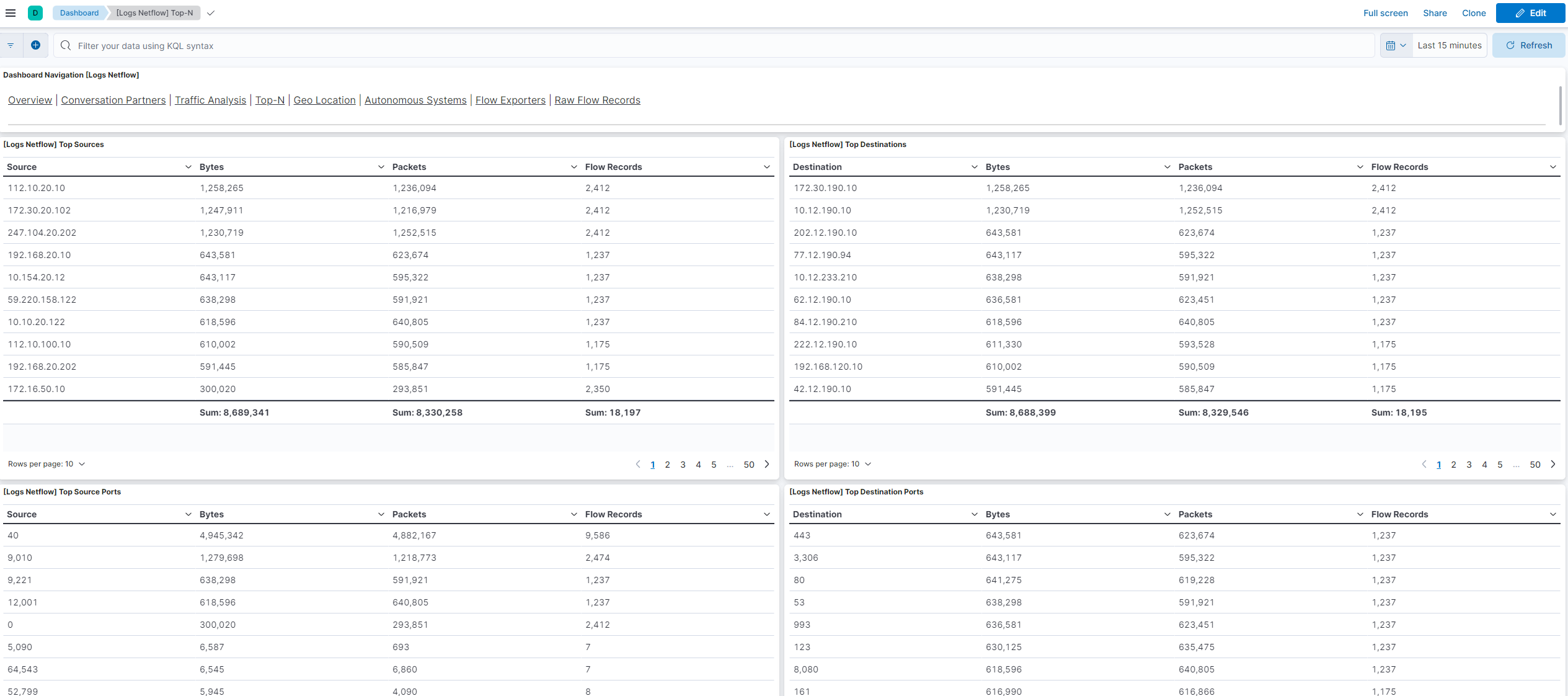Go to next page in Top Sources table
Screen dimensions: 1568x696
pos(767,464)
